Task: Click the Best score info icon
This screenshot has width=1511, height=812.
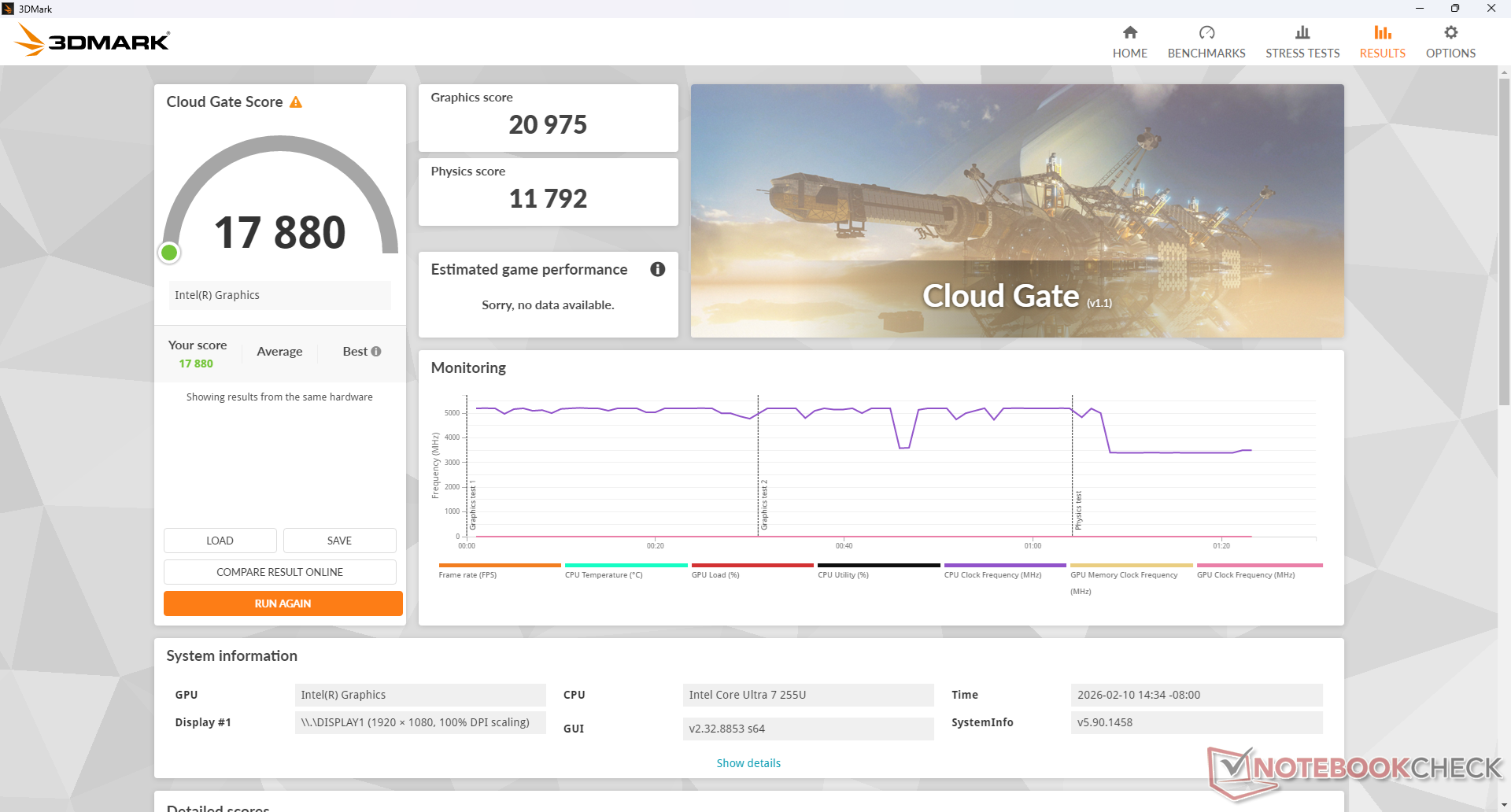Action: [x=376, y=352]
